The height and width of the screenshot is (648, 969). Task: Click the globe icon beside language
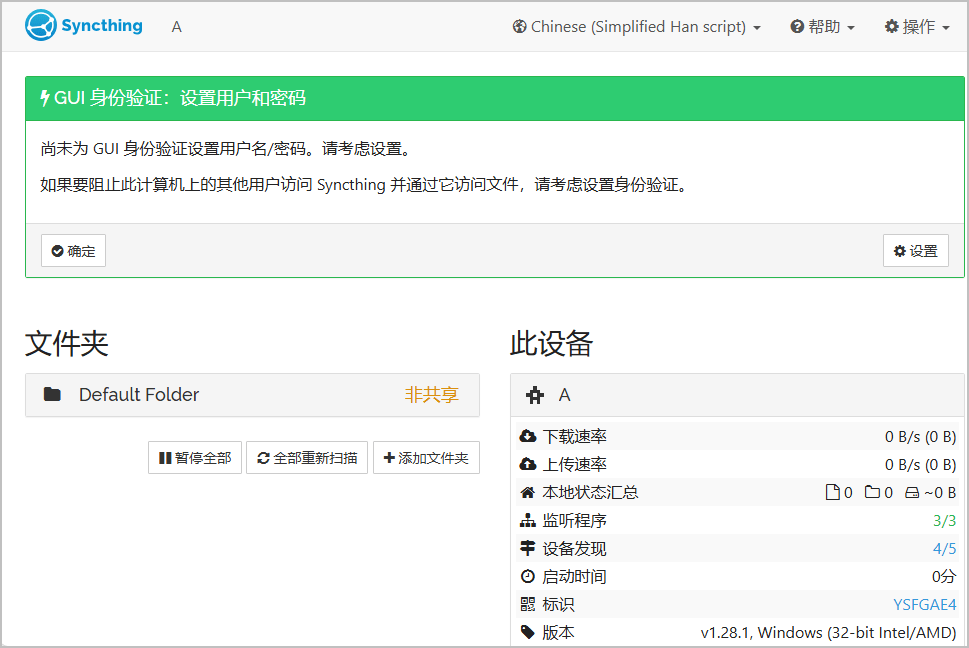click(x=519, y=27)
